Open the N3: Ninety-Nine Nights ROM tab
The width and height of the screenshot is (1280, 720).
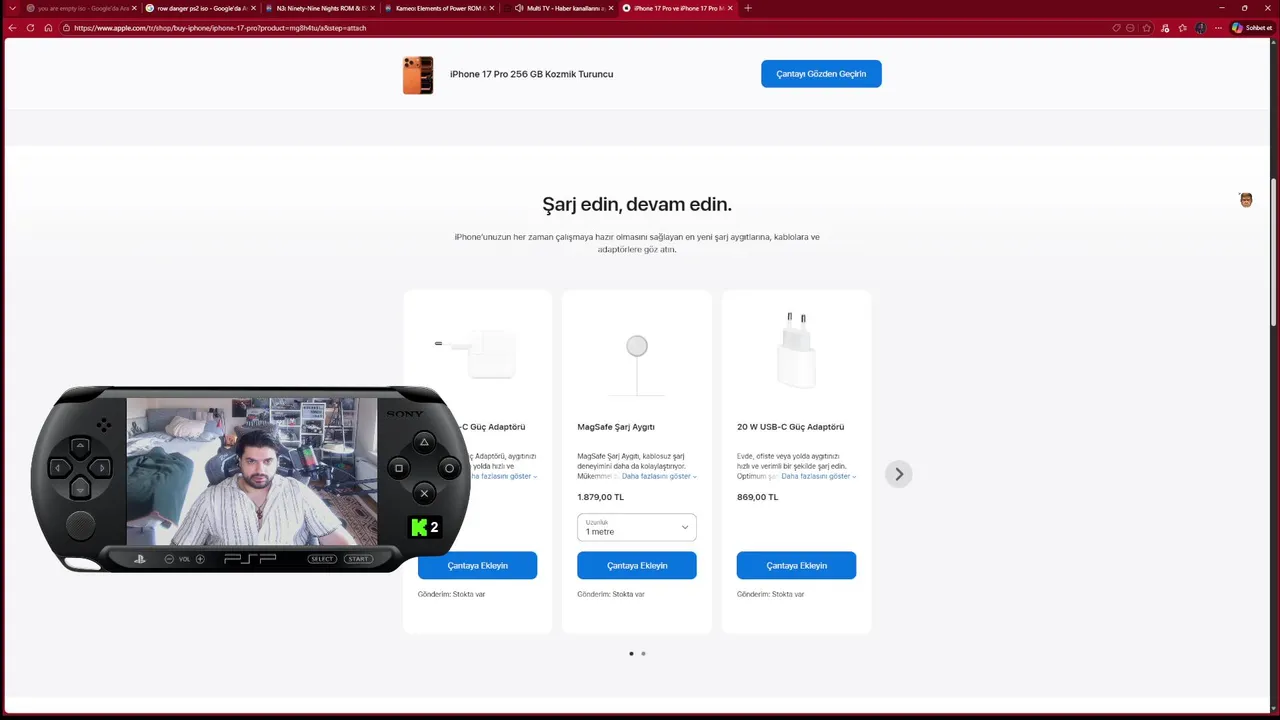point(319,8)
